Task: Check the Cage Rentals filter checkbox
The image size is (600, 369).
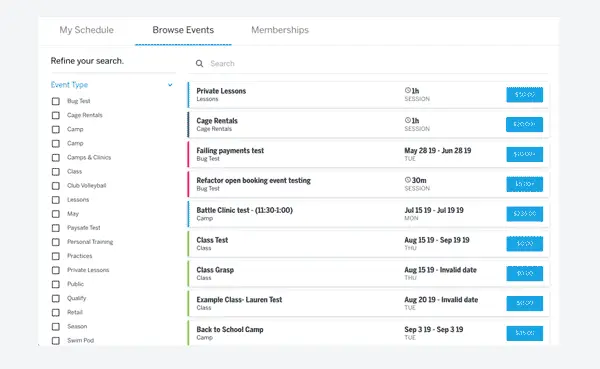Action: point(56,116)
